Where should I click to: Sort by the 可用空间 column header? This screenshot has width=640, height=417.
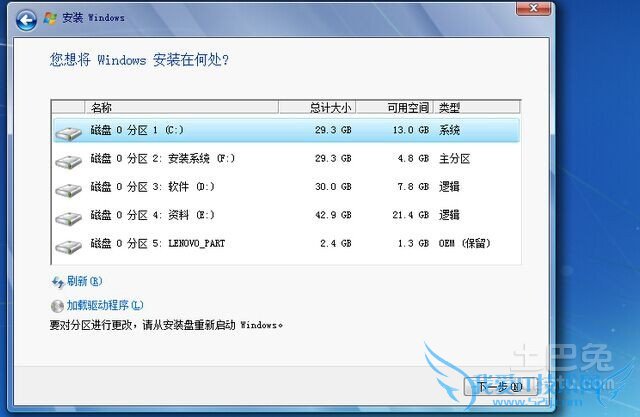click(395, 108)
